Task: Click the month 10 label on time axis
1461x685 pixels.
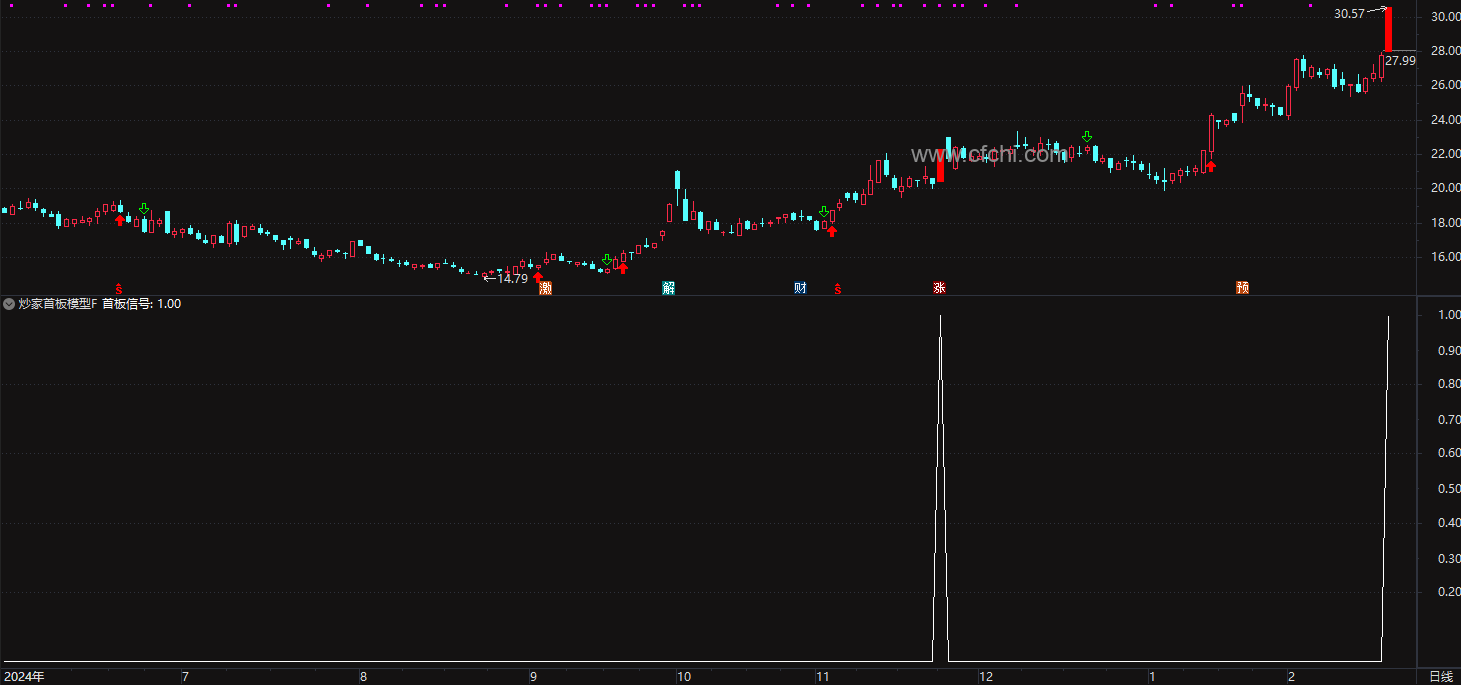Action: coord(684,677)
